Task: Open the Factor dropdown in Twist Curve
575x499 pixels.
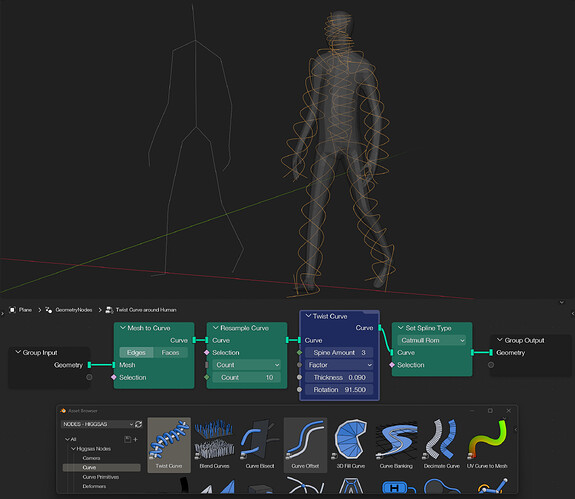Action: [x=340, y=365]
